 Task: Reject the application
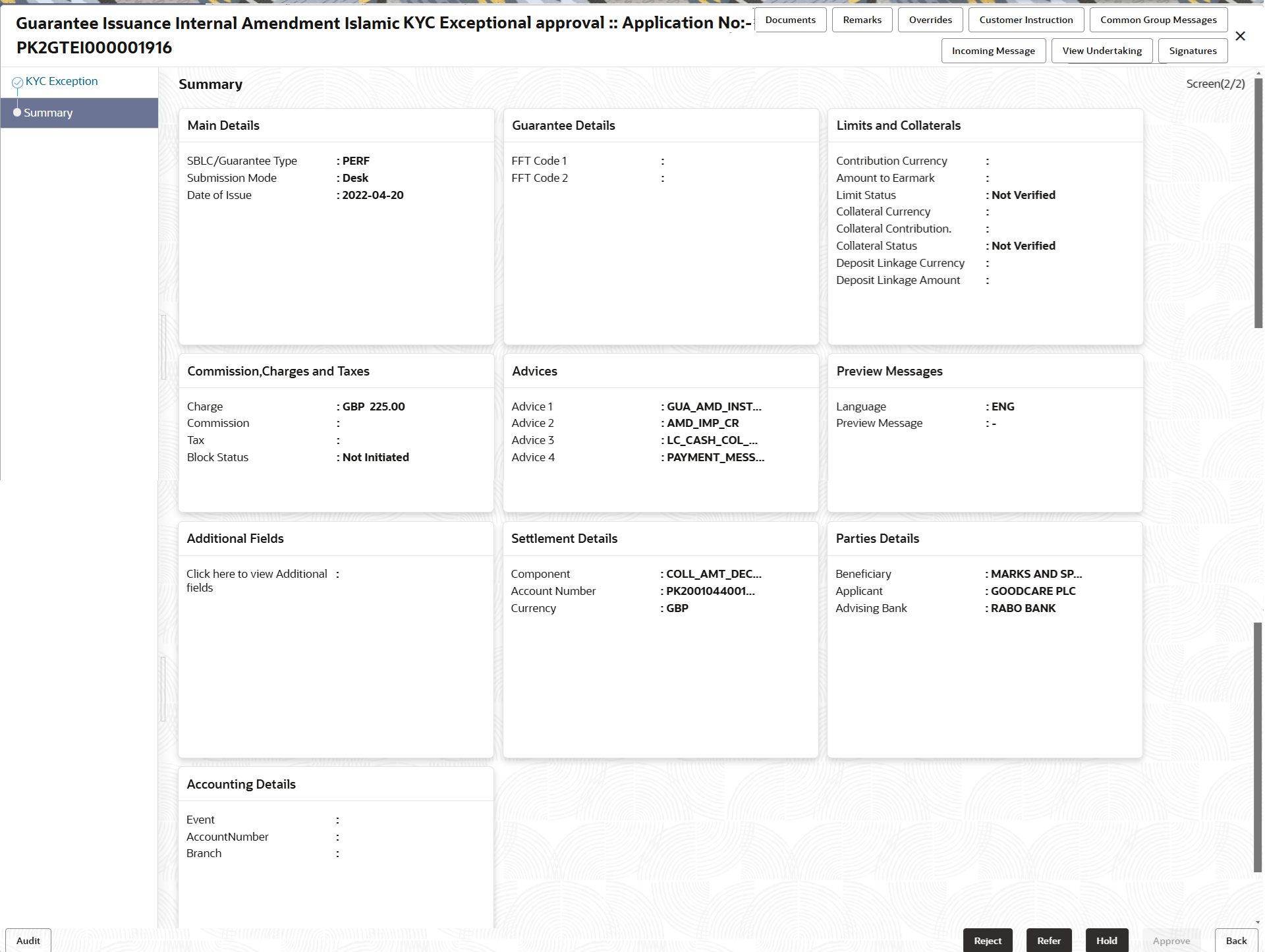[987, 940]
